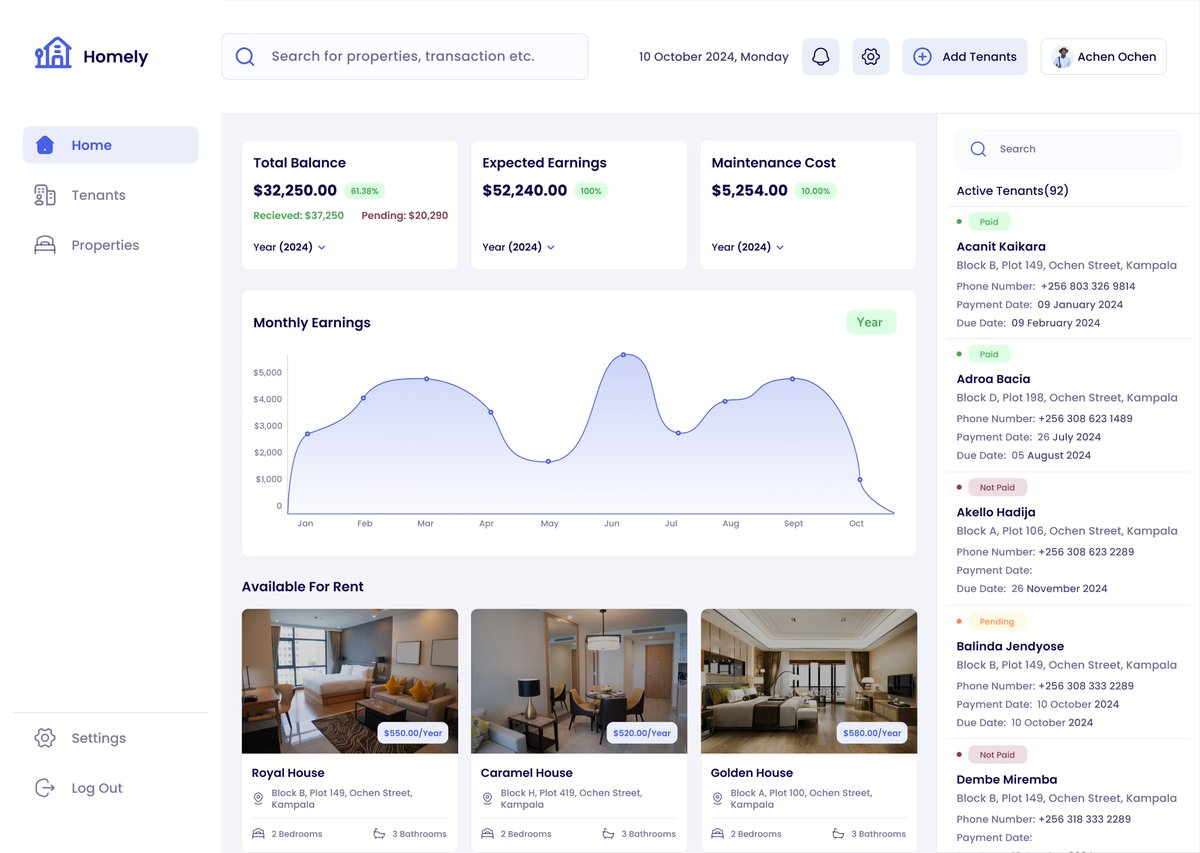Select tenant name Adroa Bacia
This screenshot has height=853, width=1200.
[993, 379]
